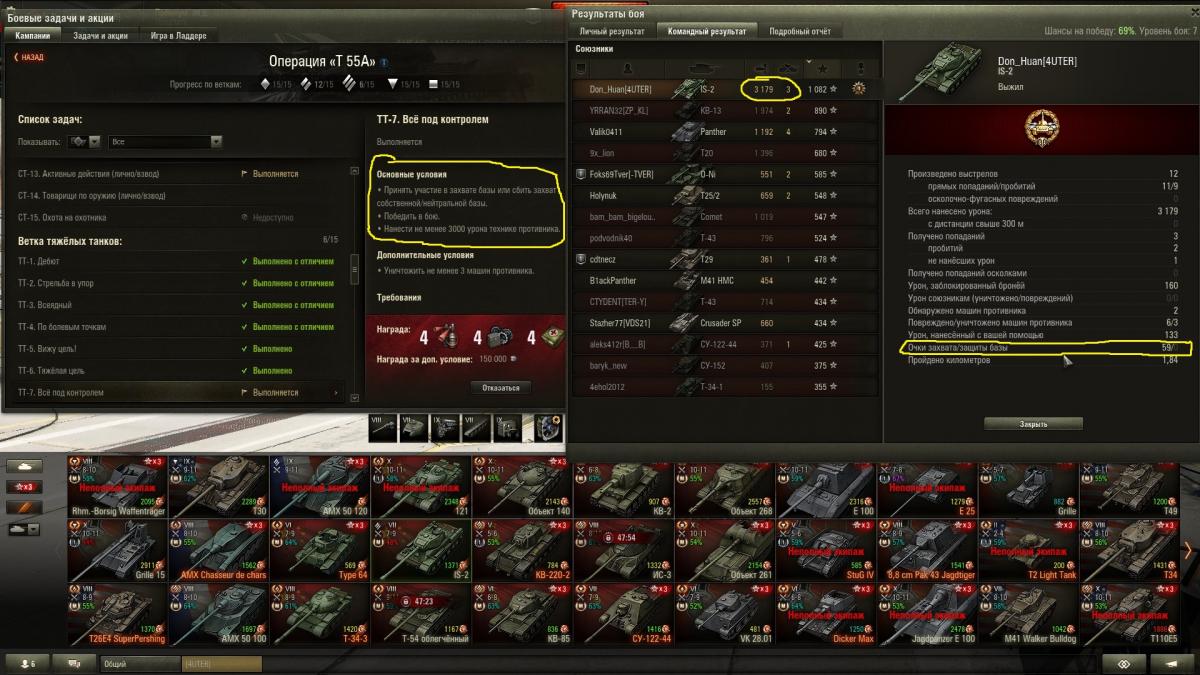Sort allies by kills column icon
The width and height of the screenshot is (1200, 675).
788,68
